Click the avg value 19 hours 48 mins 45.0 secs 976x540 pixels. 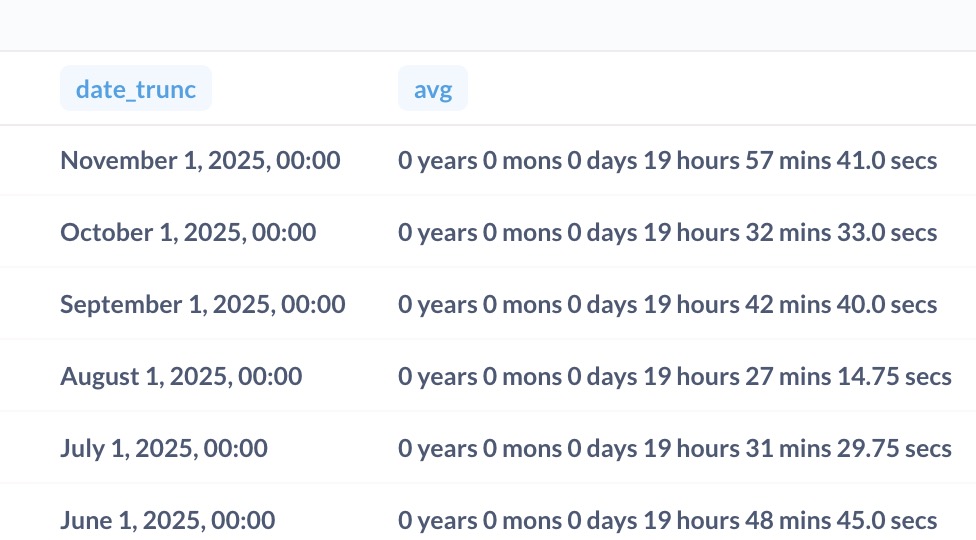pos(667,520)
